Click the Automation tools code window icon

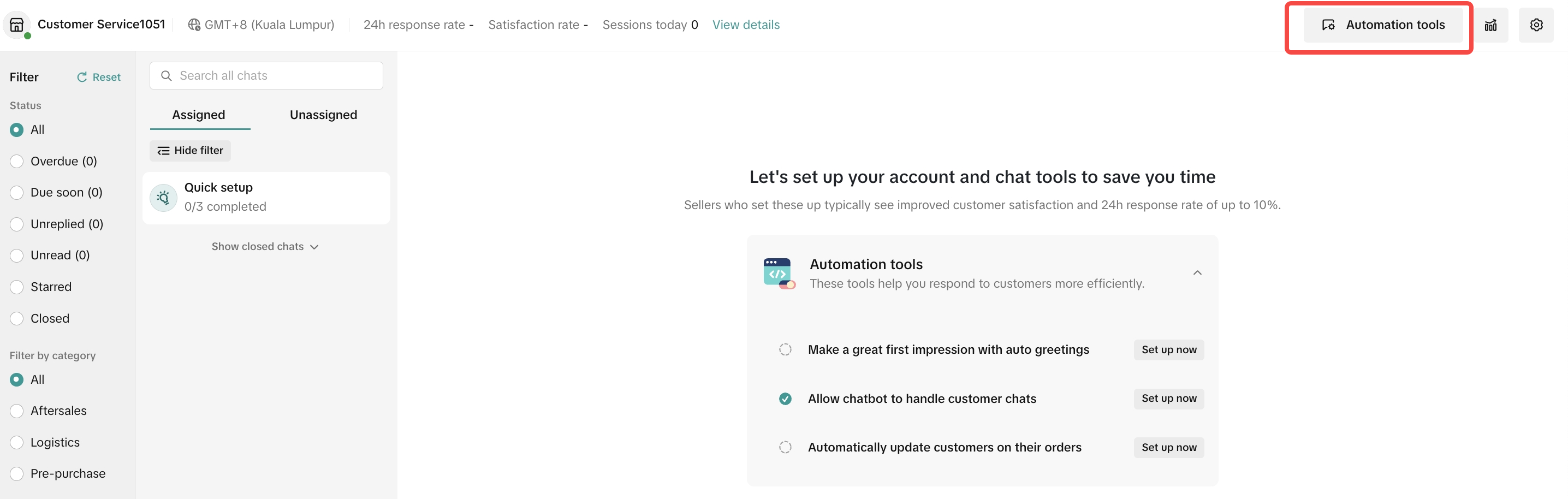coord(779,273)
